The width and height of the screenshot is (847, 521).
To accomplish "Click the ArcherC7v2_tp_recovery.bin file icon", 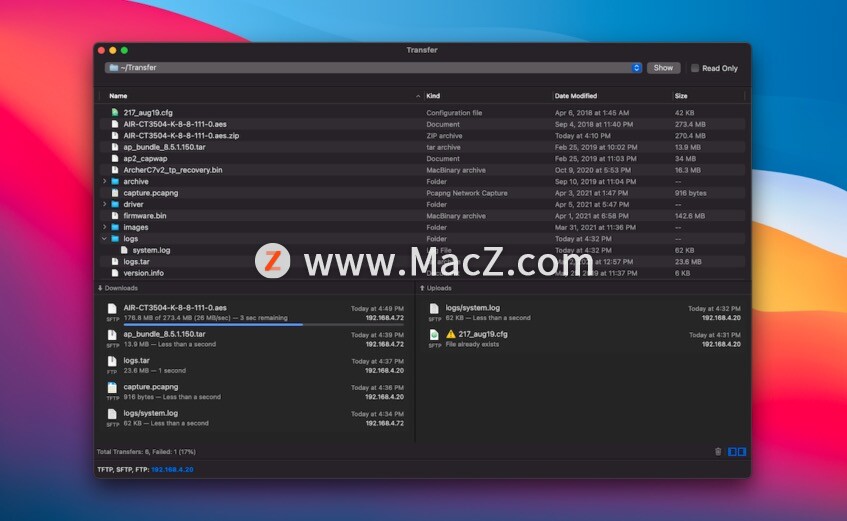I will 115,170.
